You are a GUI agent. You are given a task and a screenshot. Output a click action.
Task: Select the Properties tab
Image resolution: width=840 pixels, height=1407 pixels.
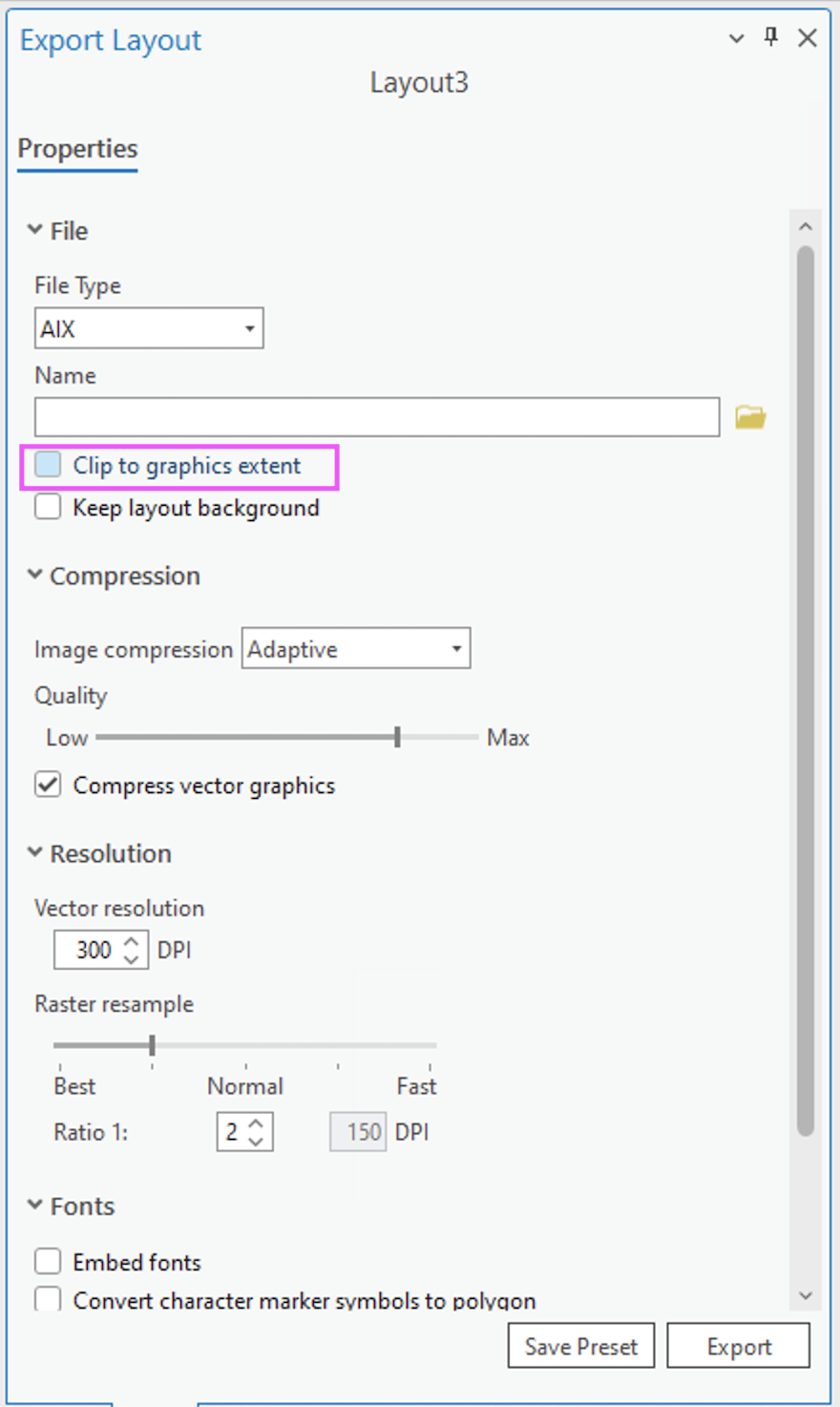[77, 149]
